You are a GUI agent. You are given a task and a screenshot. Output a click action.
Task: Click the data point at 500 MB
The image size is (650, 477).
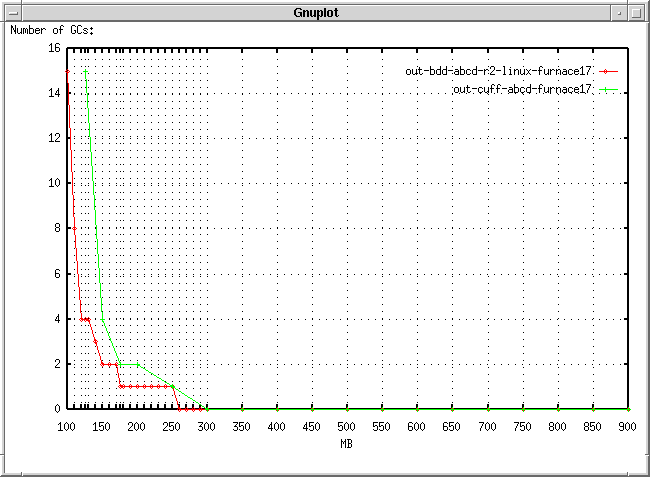[347, 409]
